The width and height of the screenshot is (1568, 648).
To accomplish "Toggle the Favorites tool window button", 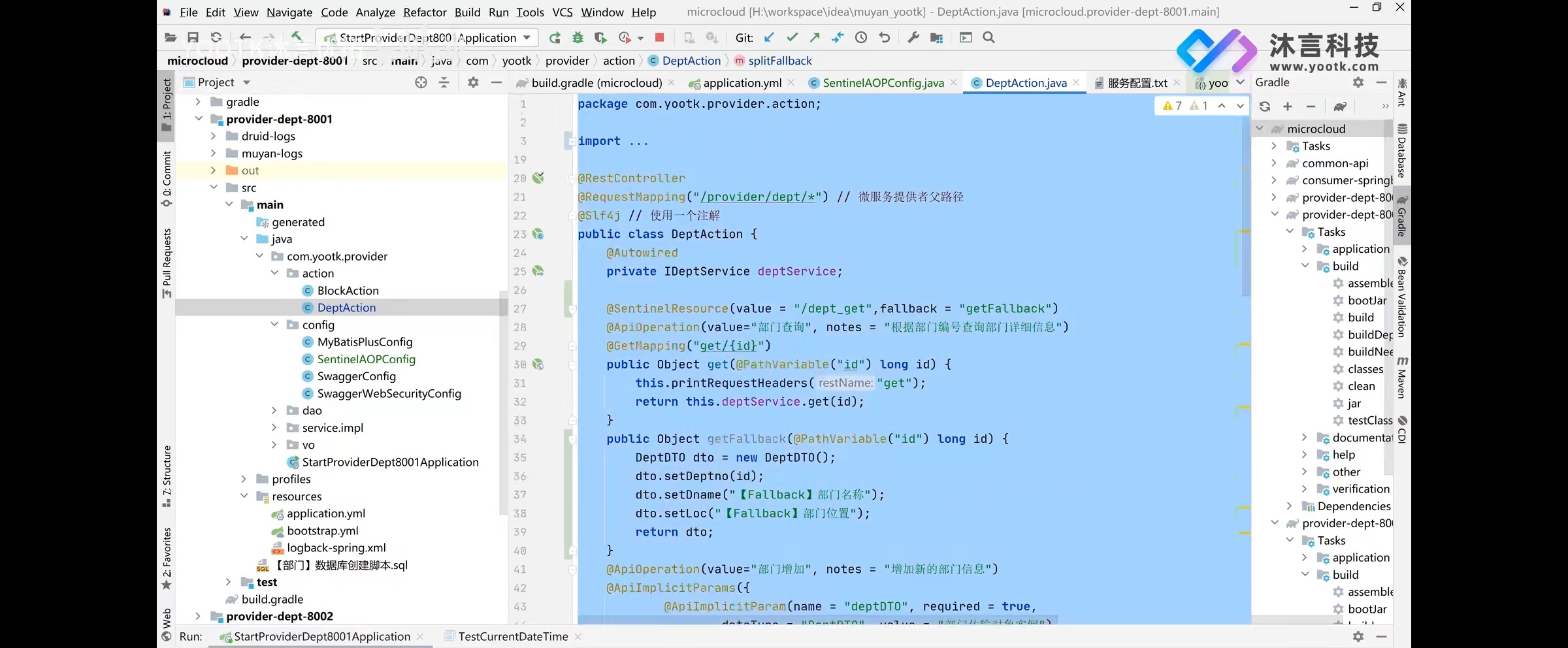I will pos(167,559).
